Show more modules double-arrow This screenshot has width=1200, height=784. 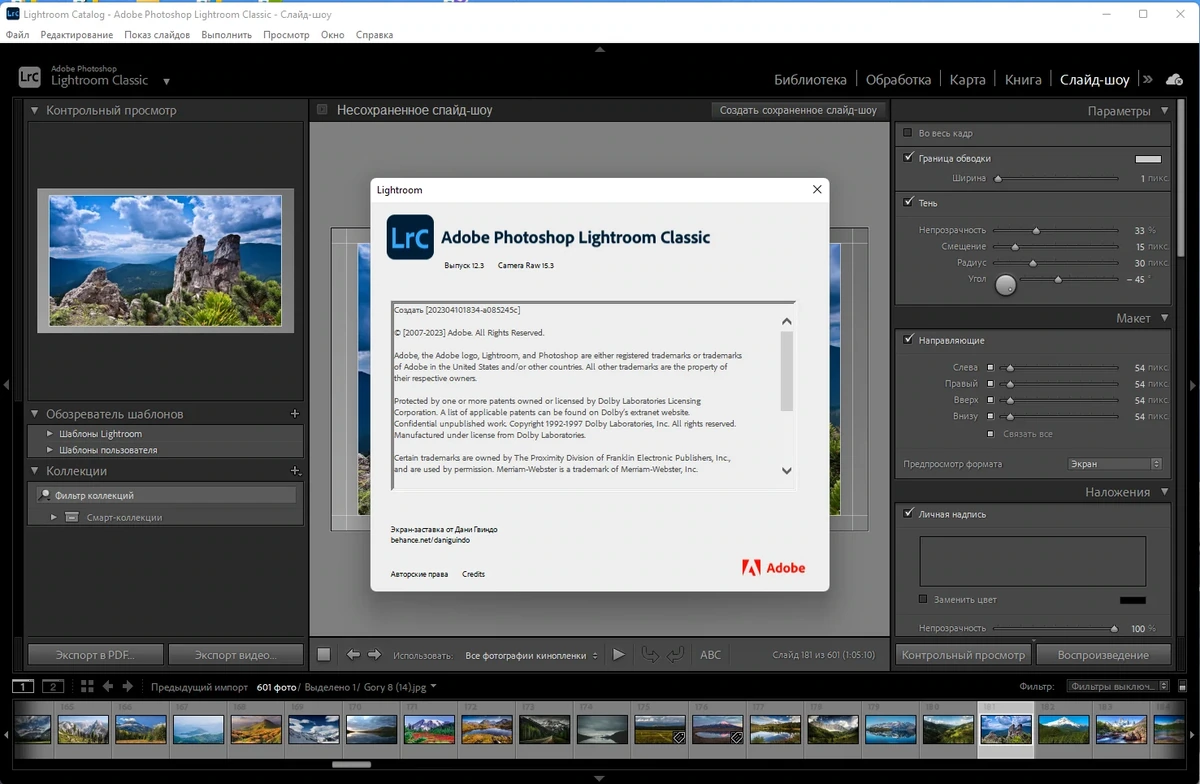[1148, 79]
